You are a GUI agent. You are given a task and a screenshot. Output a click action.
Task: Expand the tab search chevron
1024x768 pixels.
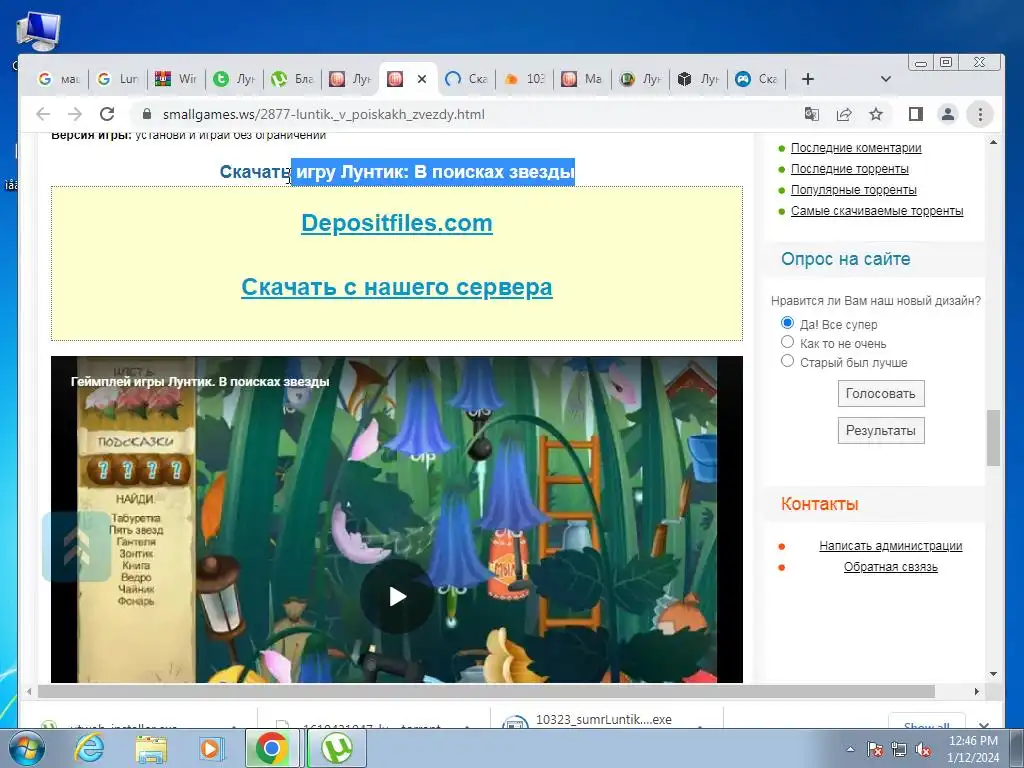point(886,79)
